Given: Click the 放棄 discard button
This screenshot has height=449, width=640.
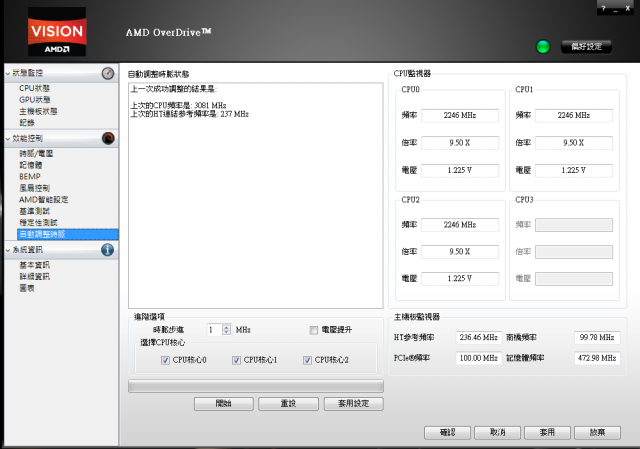Looking at the screenshot, I should click(x=598, y=432).
